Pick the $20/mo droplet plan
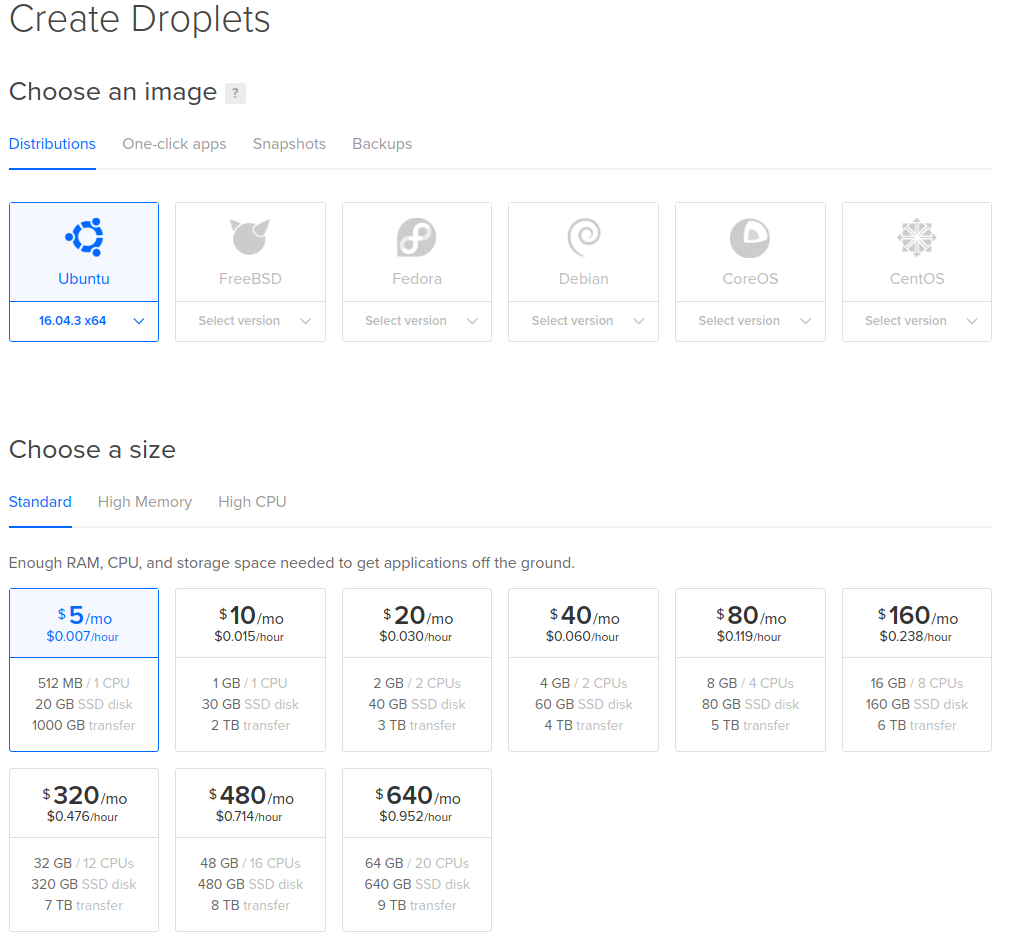 pos(417,669)
